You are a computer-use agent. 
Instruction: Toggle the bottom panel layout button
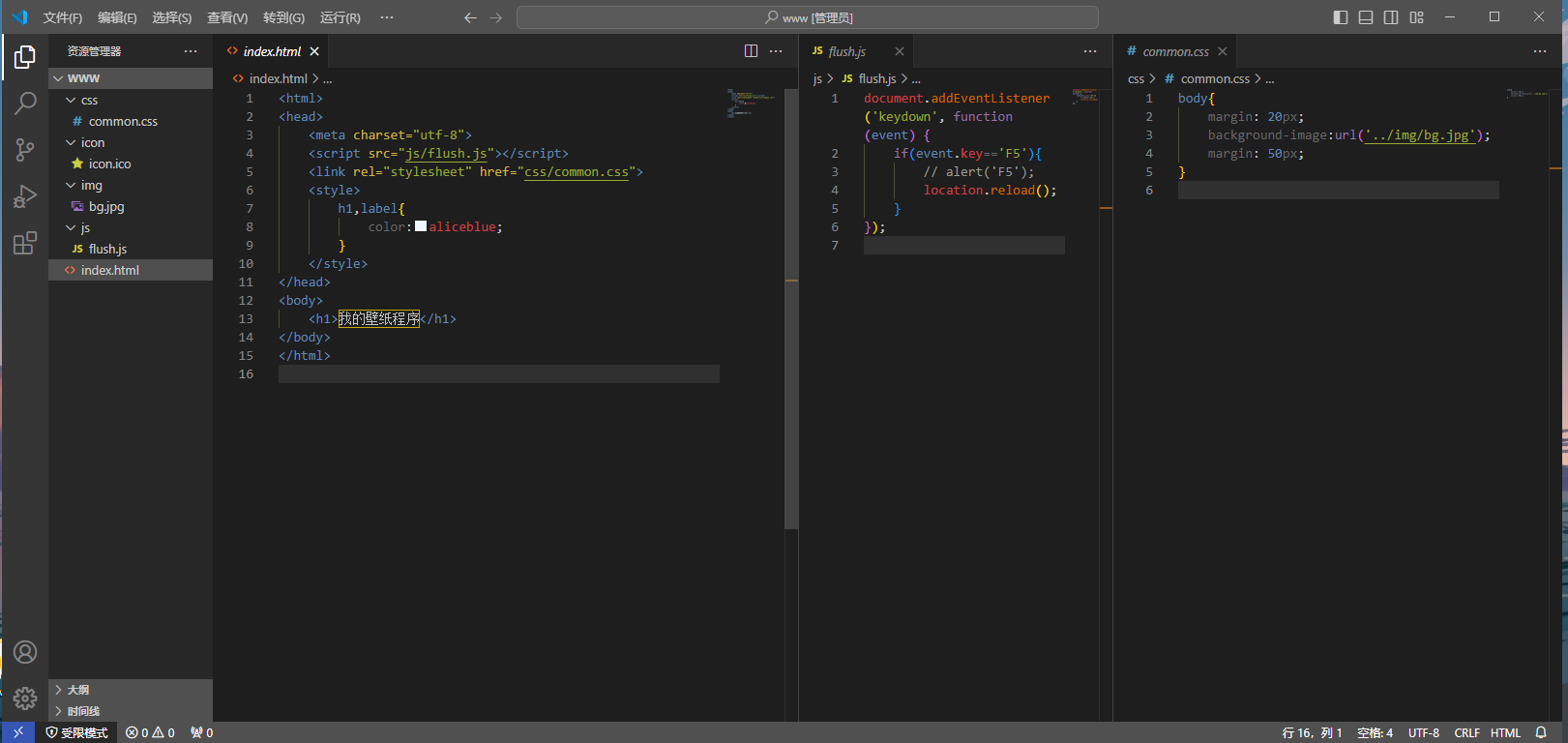(1365, 17)
